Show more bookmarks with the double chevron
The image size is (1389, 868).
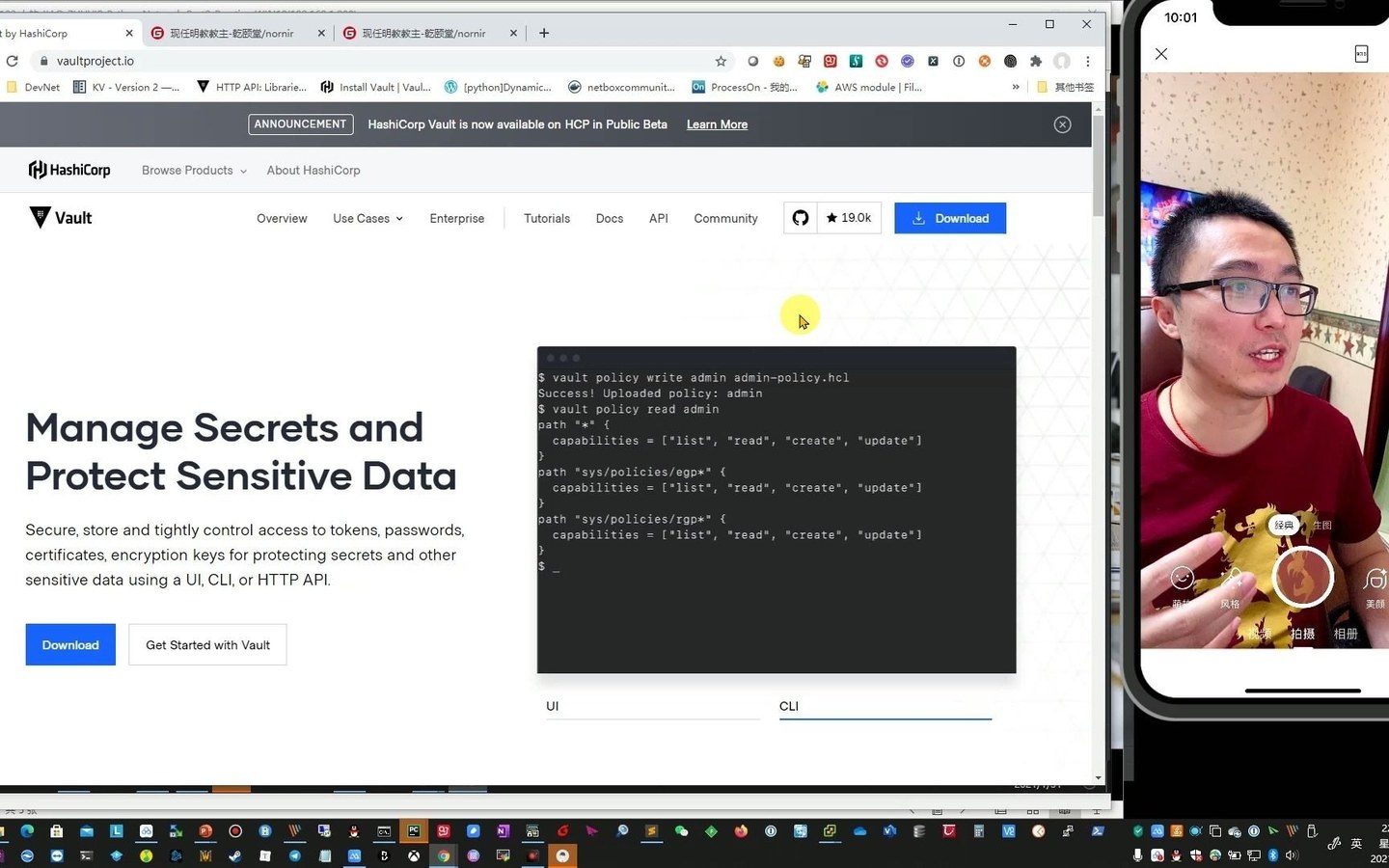(x=1016, y=87)
